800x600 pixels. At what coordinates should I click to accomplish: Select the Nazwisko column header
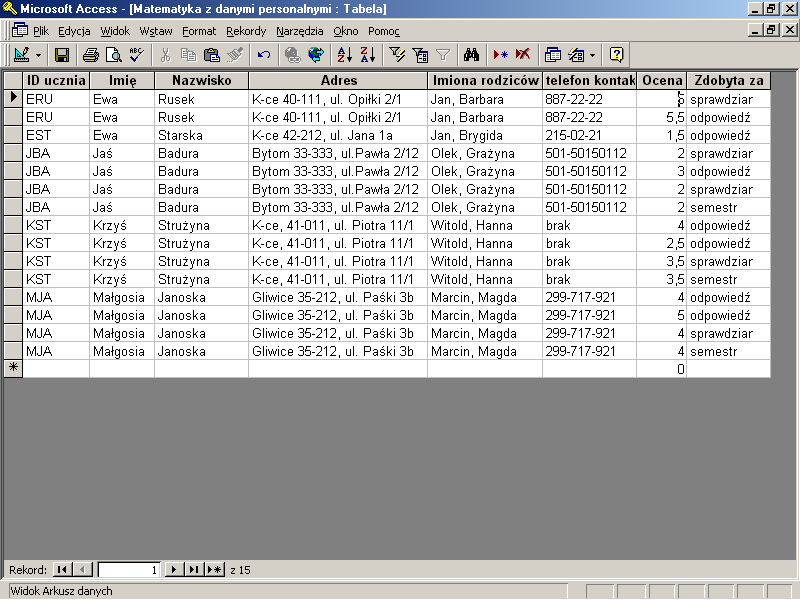click(x=201, y=80)
